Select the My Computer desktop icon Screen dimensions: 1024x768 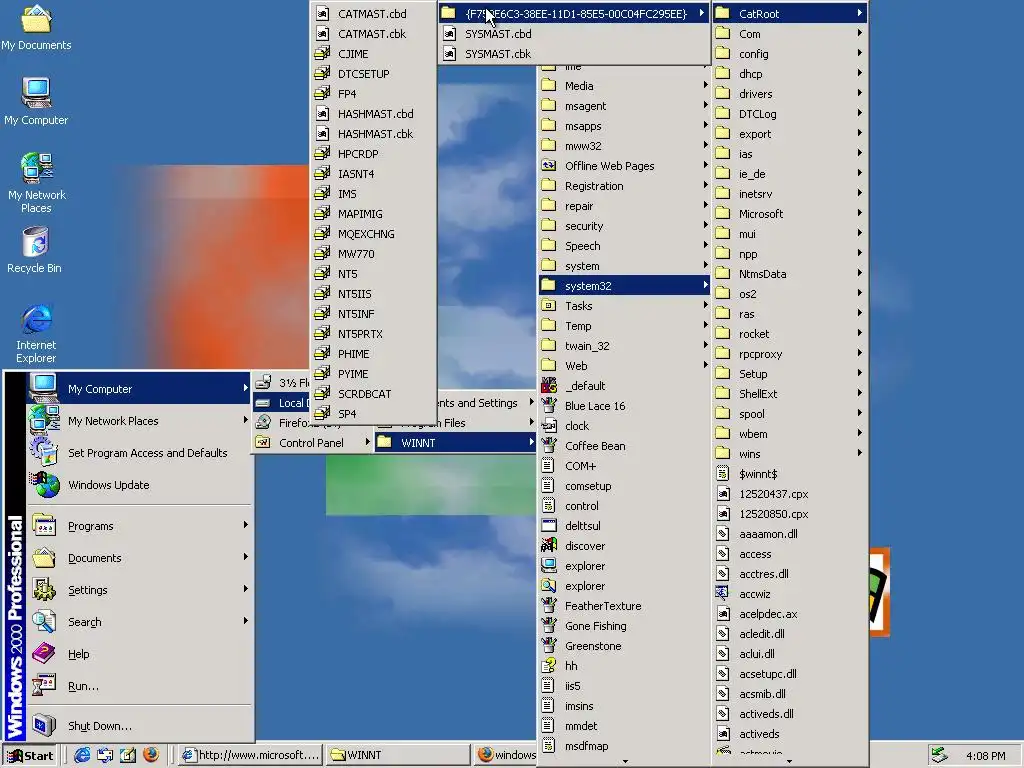pos(36,101)
